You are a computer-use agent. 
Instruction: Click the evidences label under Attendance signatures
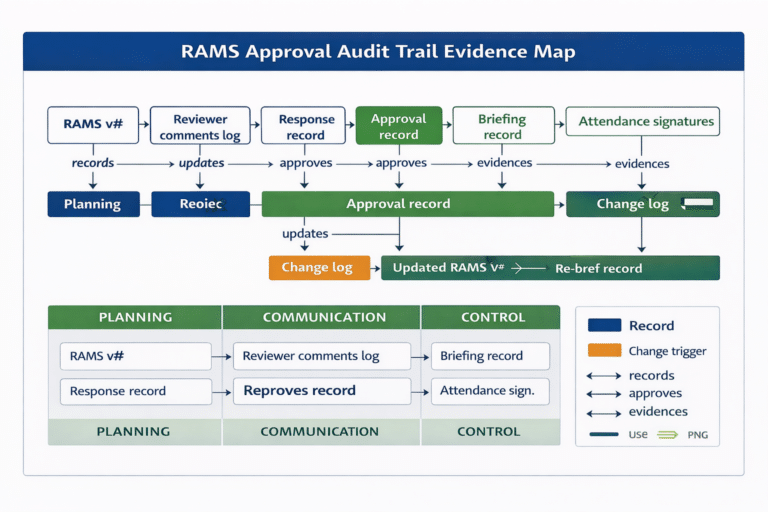tap(642, 164)
